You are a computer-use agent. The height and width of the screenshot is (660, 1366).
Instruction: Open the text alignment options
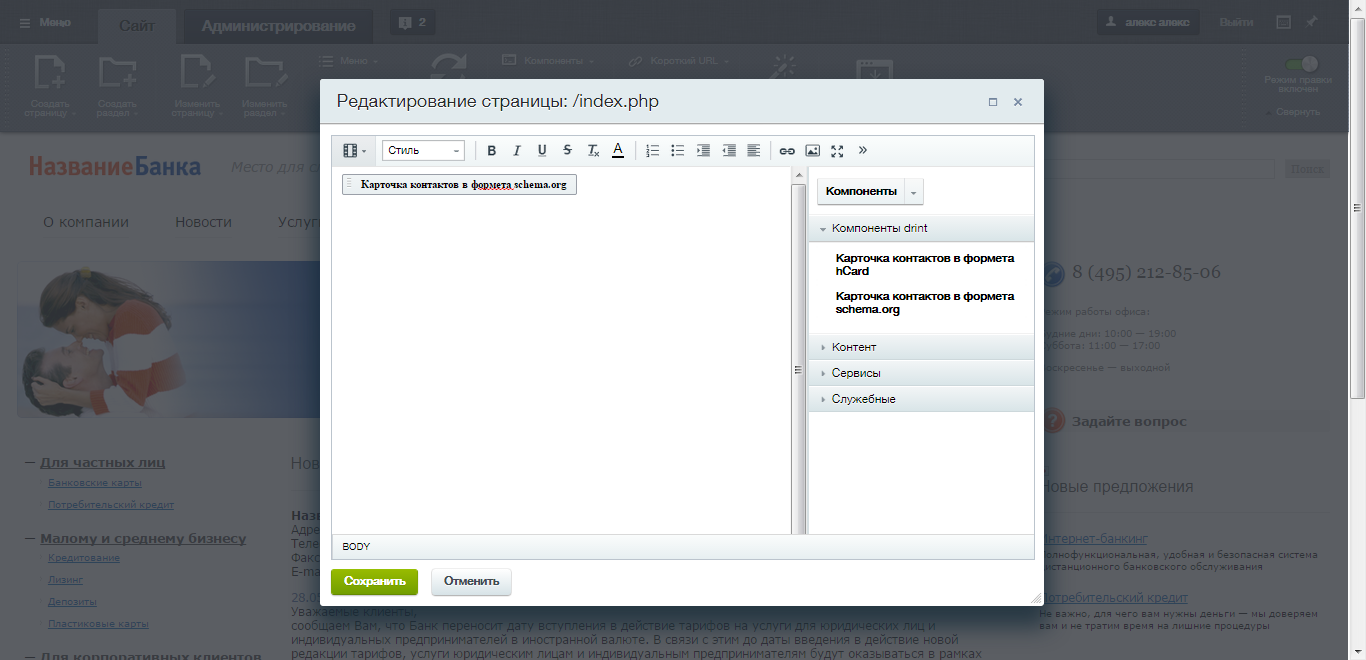click(754, 151)
